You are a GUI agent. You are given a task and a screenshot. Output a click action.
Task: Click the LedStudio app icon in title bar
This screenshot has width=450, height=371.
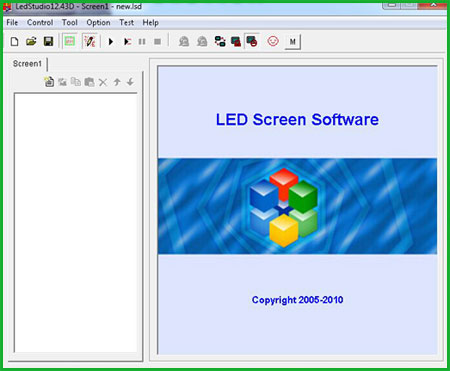click(7, 7)
